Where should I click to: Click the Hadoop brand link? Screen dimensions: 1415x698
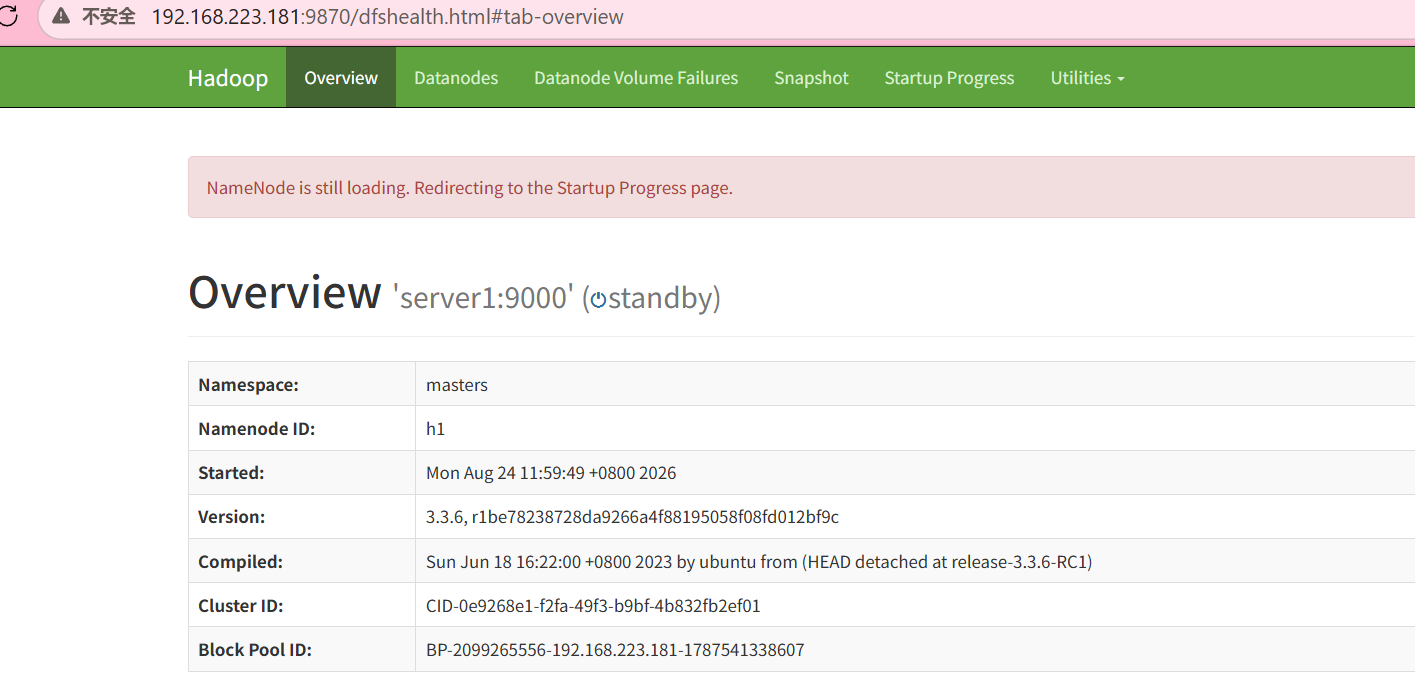[x=228, y=78]
